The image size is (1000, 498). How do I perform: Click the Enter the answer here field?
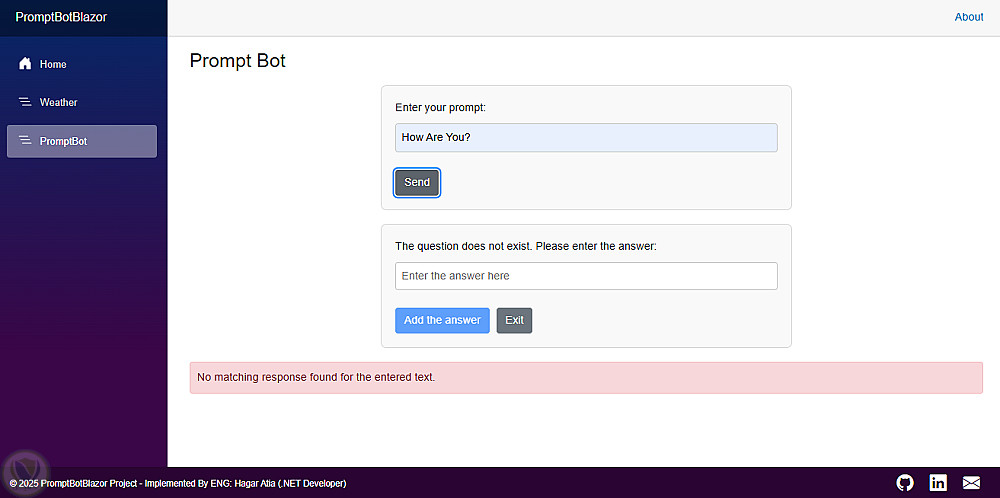coord(586,276)
